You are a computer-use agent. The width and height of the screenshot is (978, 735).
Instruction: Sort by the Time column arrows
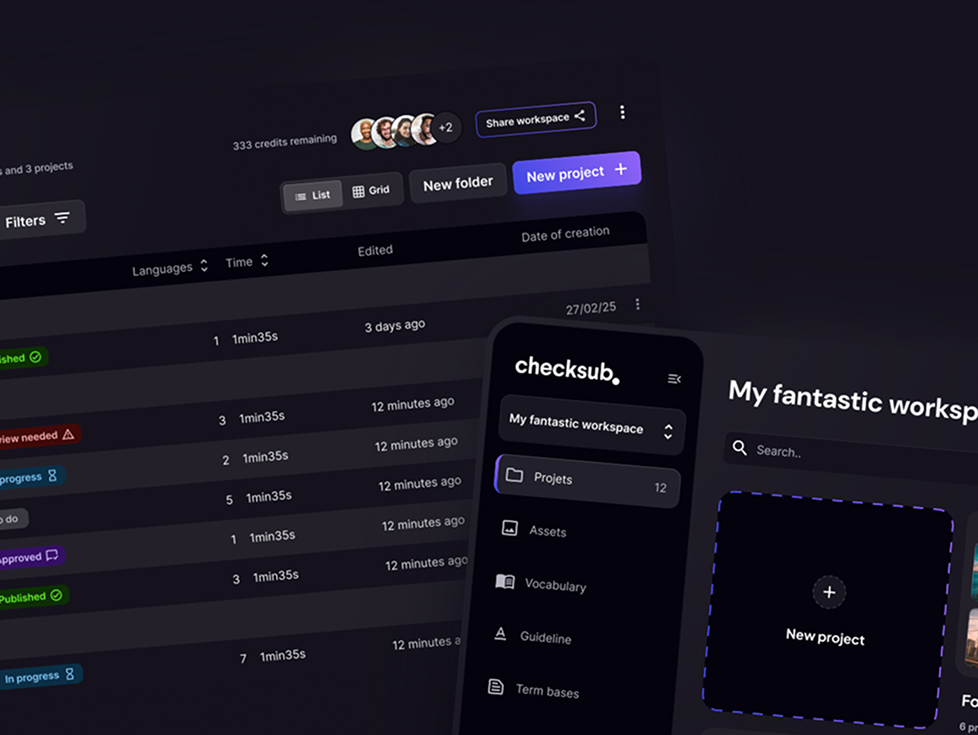[x=264, y=260]
